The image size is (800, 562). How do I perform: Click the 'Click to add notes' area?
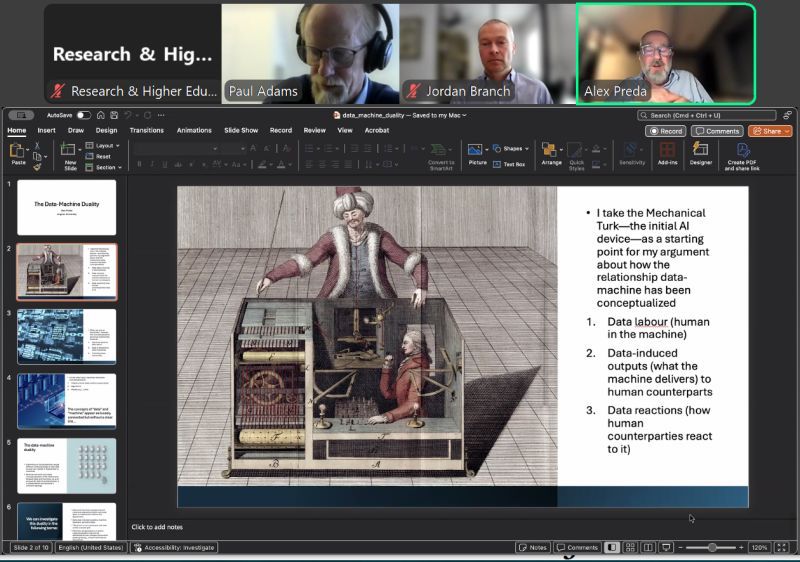(x=157, y=527)
